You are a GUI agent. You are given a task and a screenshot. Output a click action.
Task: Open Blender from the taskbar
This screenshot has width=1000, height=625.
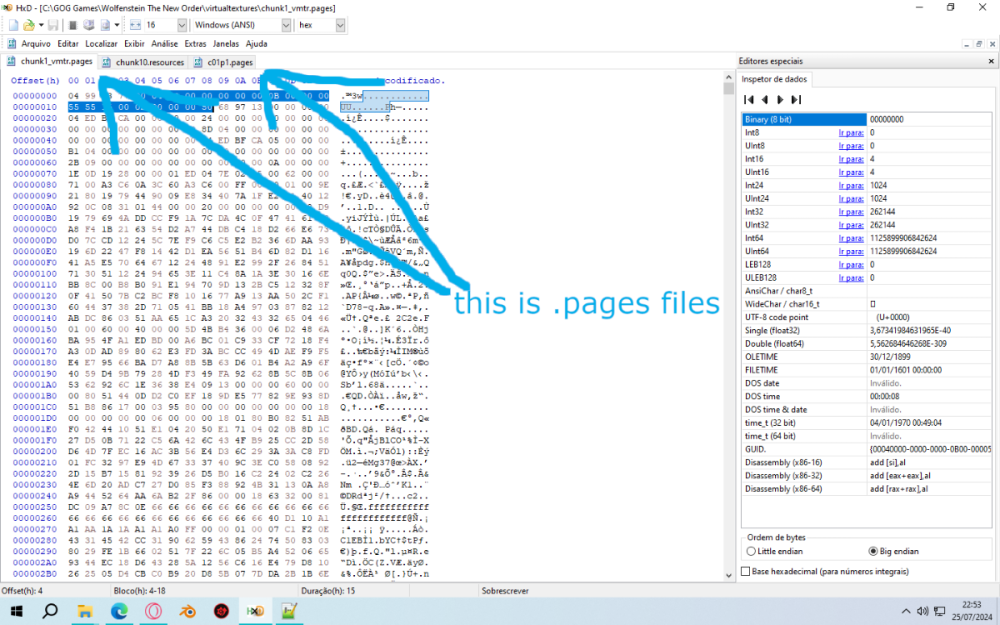(187, 610)
